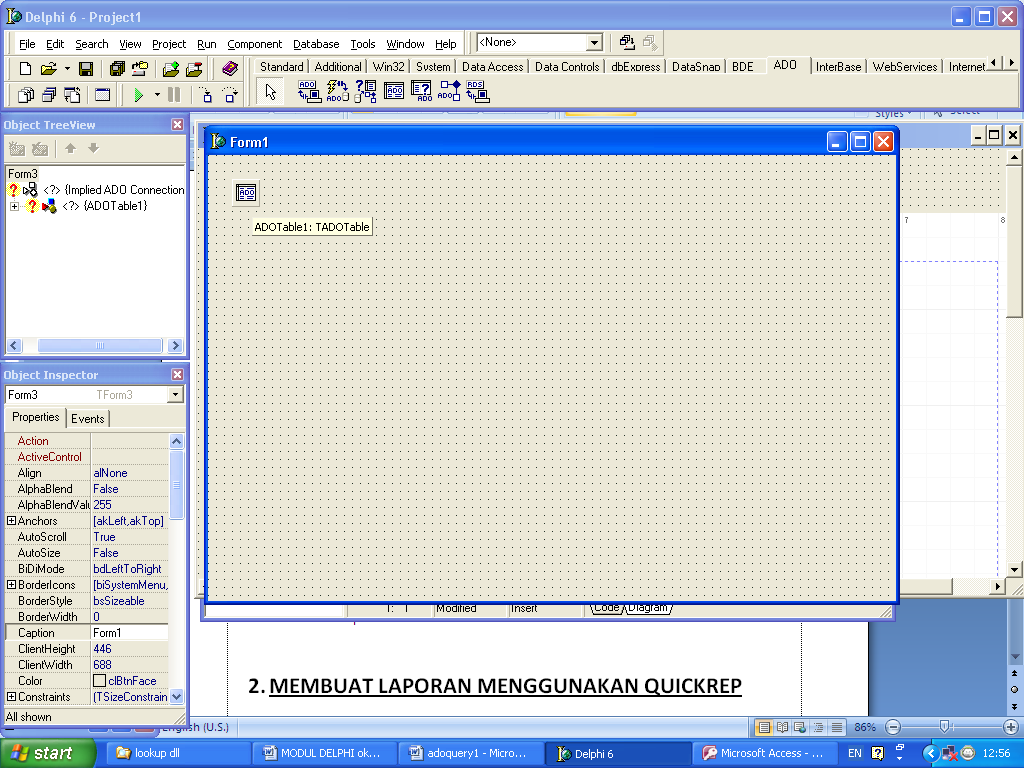The height and width of the screenshot is (768, 1024).
Task: Switch Word to Web Layout view
Action: 800,727
